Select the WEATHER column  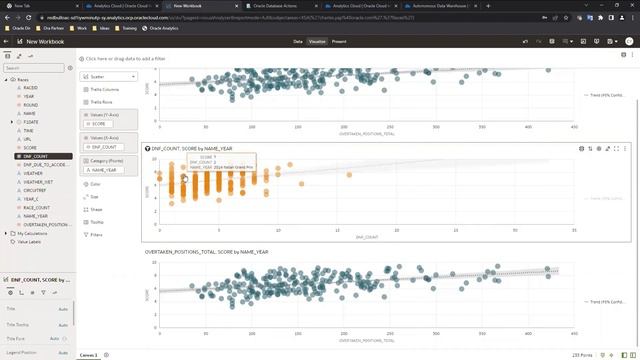[32, 173]
